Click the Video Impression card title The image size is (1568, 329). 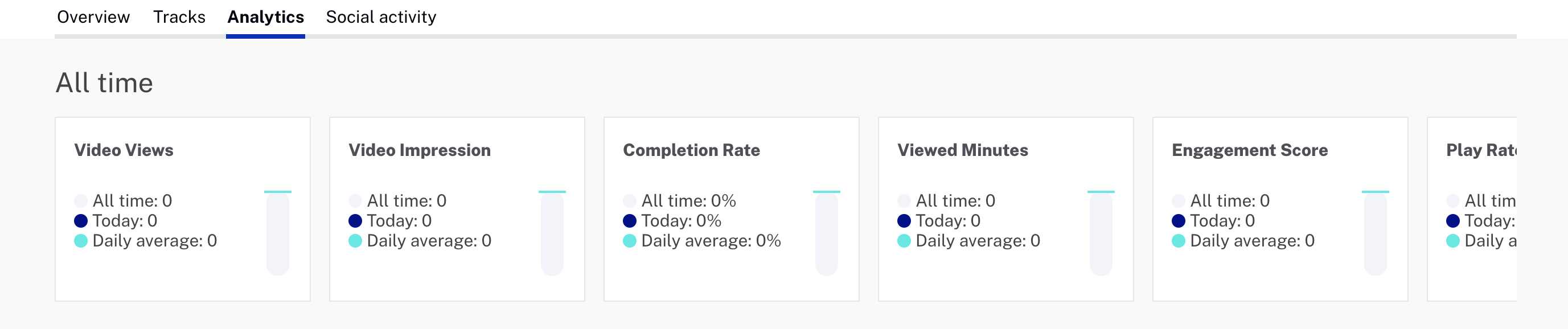pos(420,150)
